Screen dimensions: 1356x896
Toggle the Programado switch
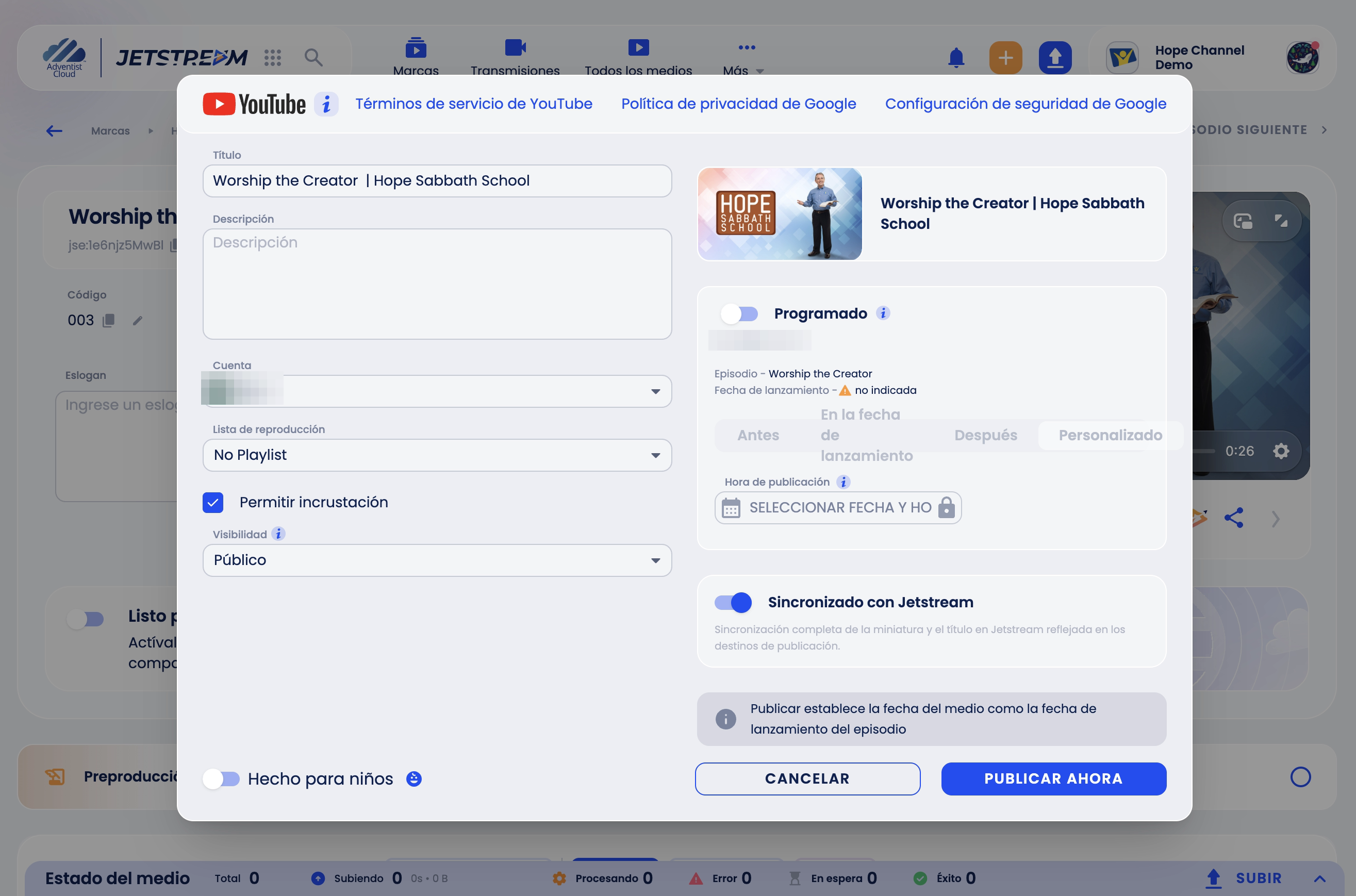coord(739,314)
